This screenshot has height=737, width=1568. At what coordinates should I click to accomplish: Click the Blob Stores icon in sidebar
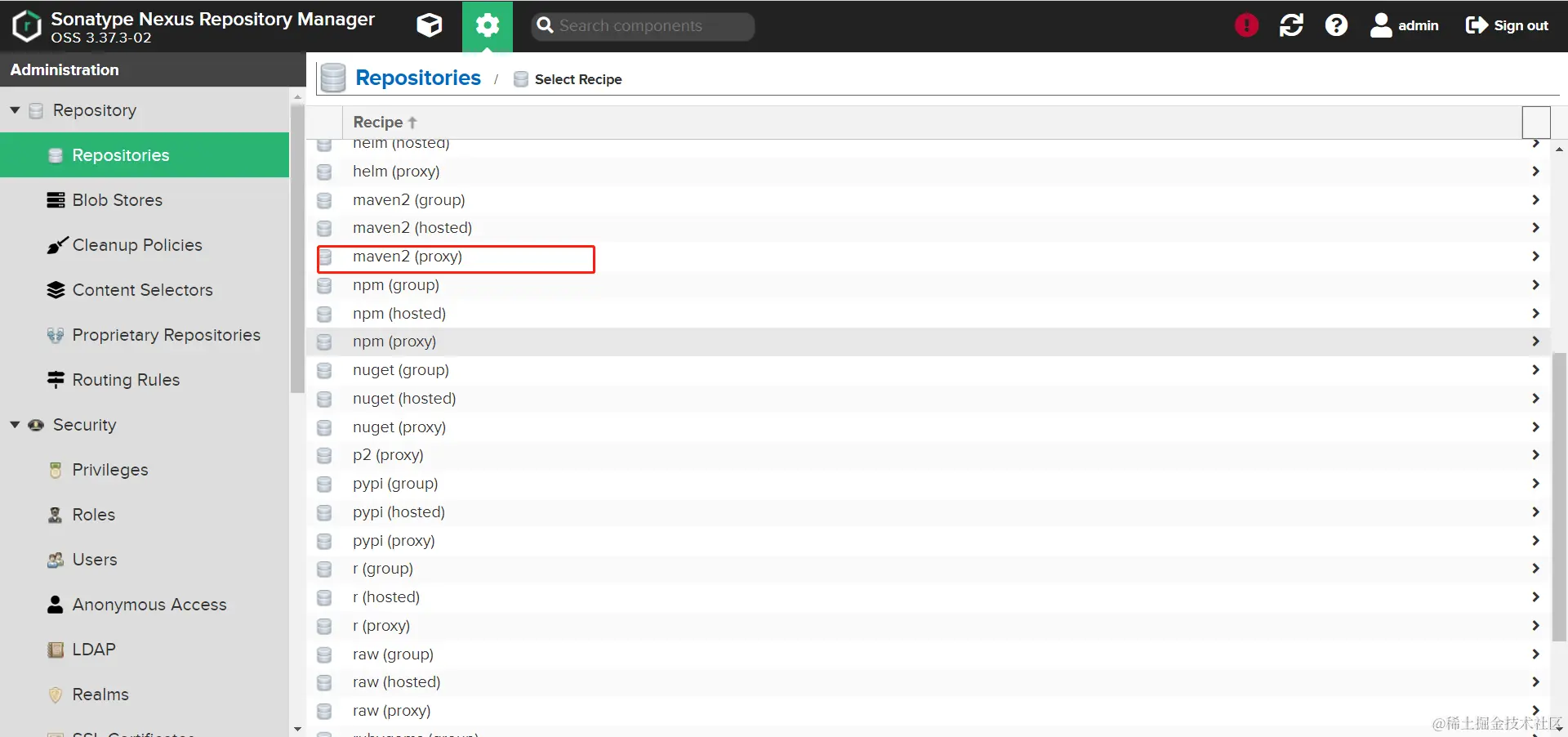(x=56, y=200)
